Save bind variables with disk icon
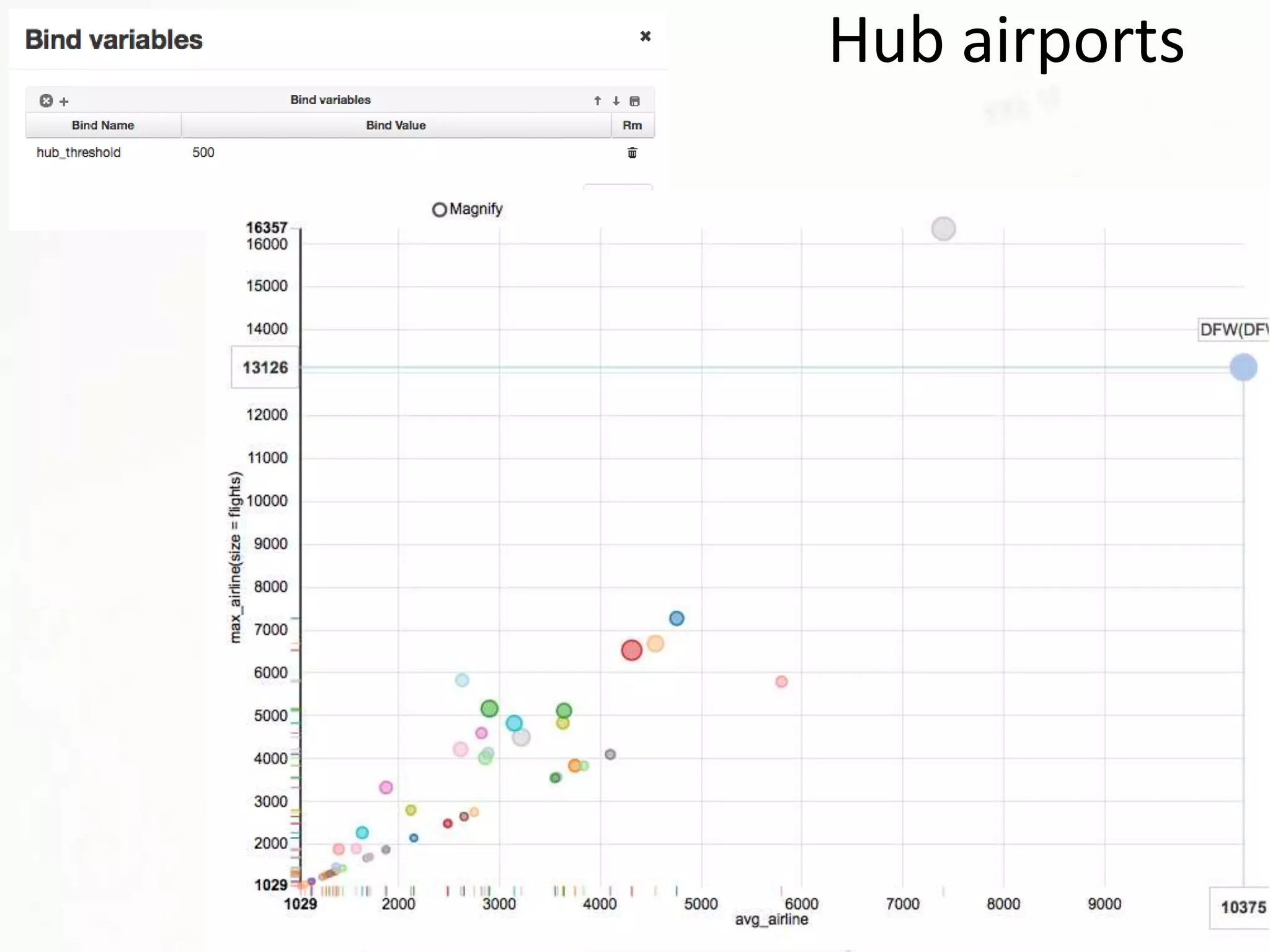This screenshot has height=952, width=1270. tap(634, 101)
